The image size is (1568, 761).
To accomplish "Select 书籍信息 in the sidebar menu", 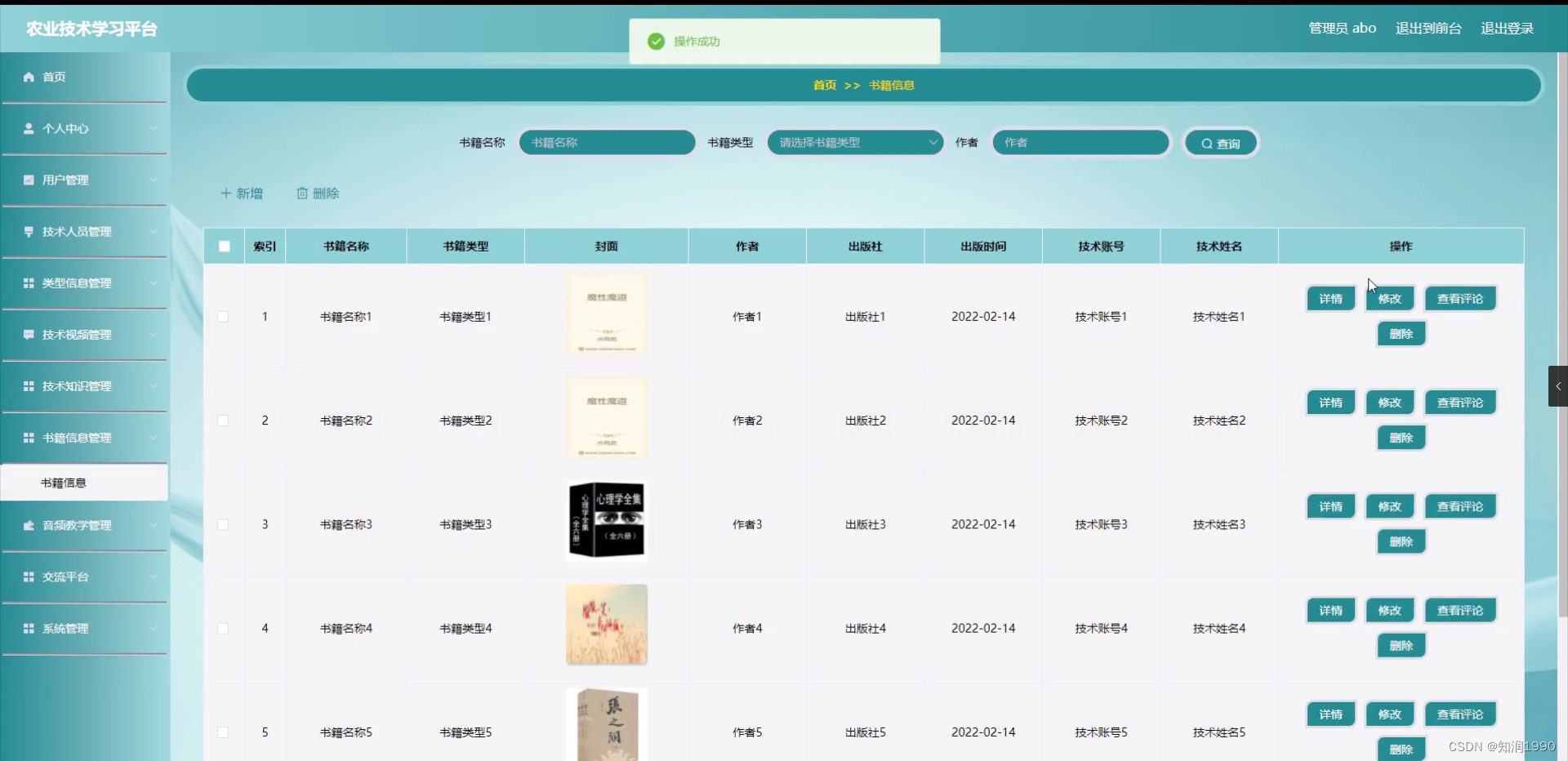I will click(64, 483).
